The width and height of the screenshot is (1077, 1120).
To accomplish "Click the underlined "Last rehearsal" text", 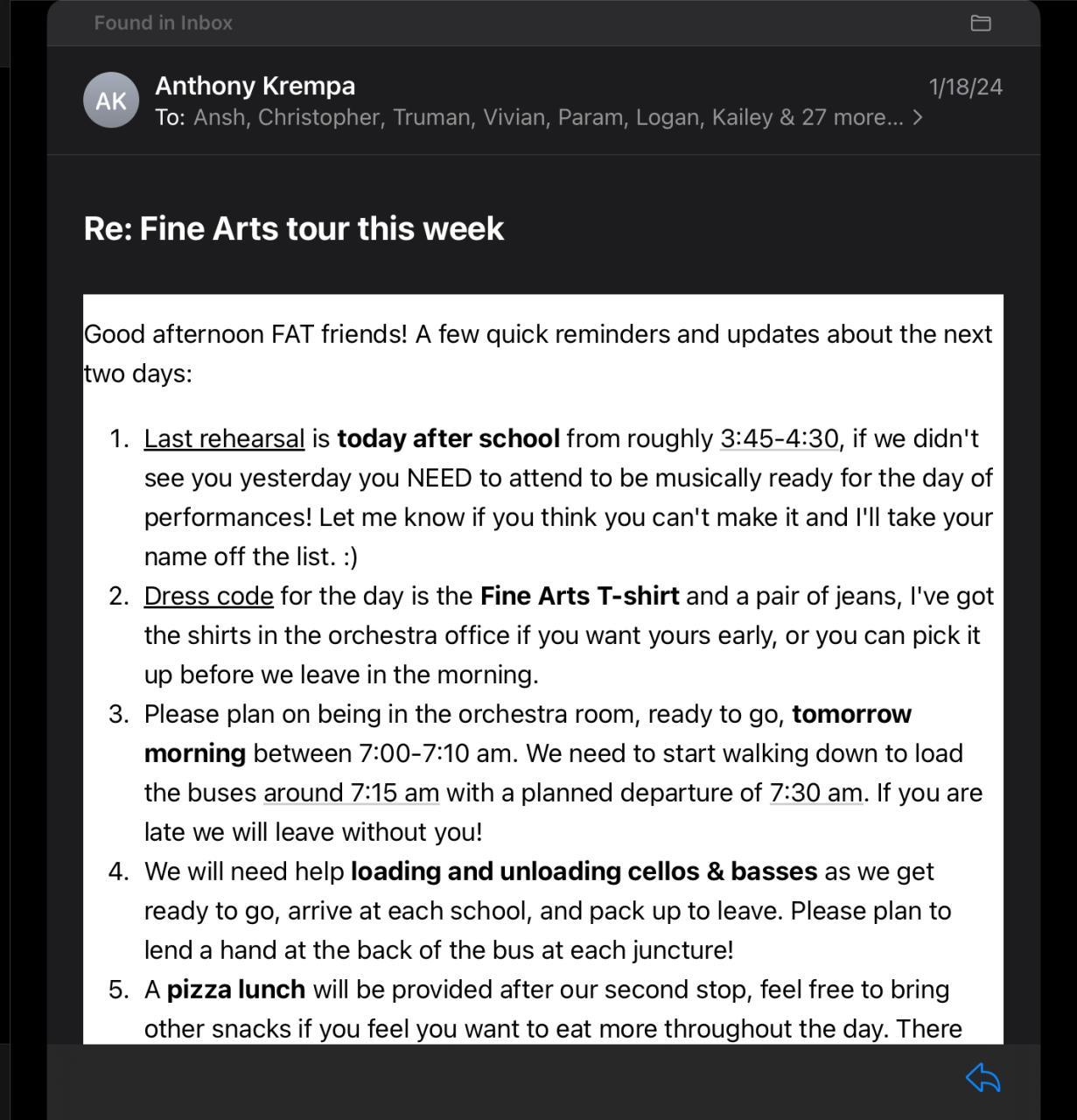I will pyautogui.click(x=224, y=438).
